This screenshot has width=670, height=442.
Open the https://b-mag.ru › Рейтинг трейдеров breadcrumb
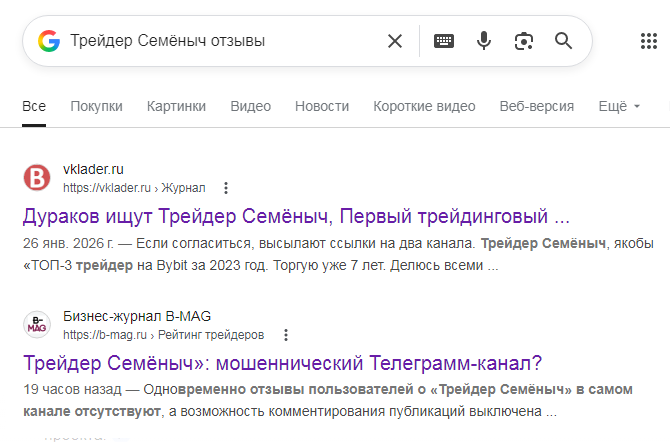tap(164, 335)
